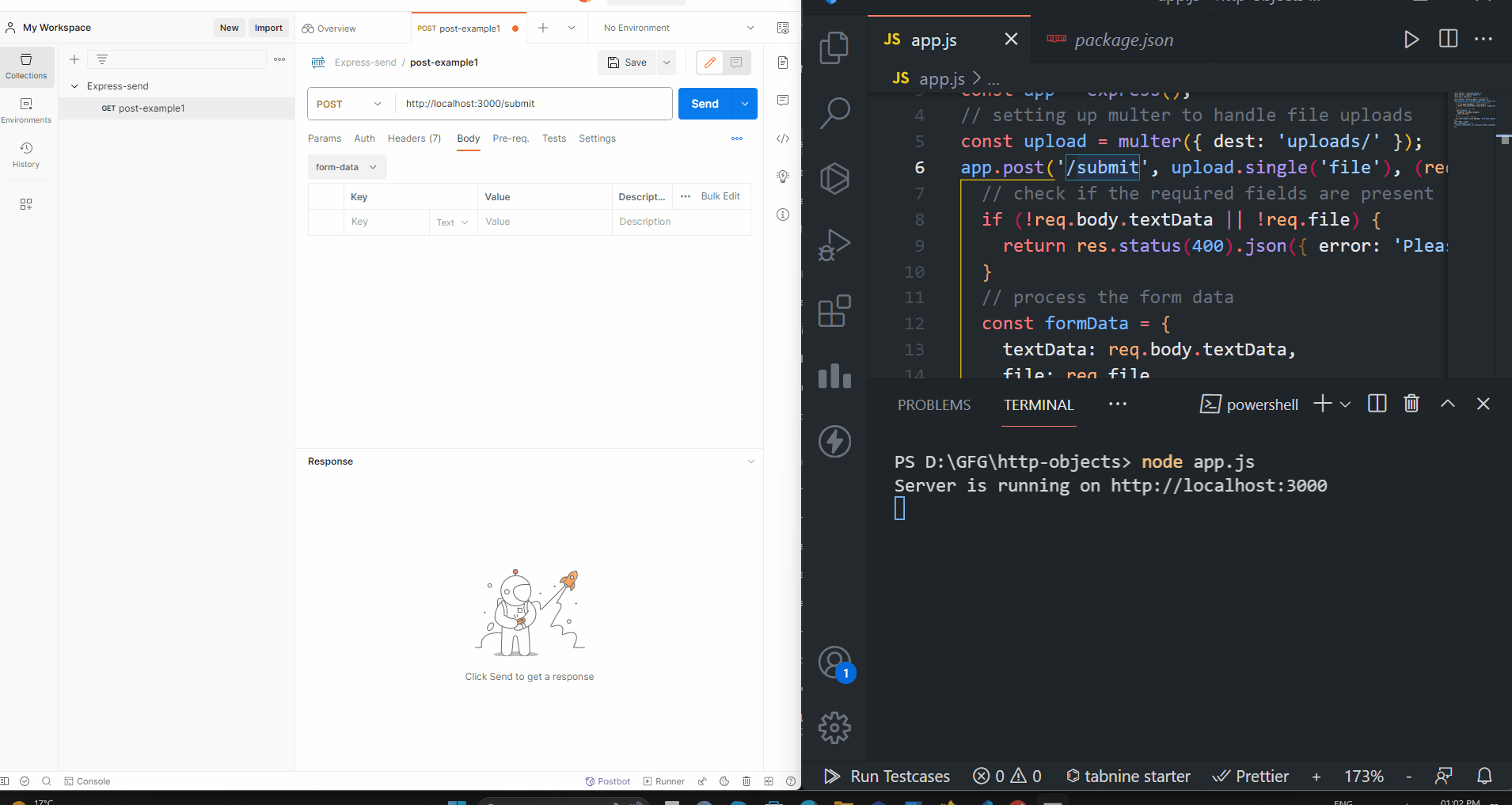Image resolution: width=1512 pixels, height=805 pixels.
Task: Click the Import button
Action: point(268,28)
